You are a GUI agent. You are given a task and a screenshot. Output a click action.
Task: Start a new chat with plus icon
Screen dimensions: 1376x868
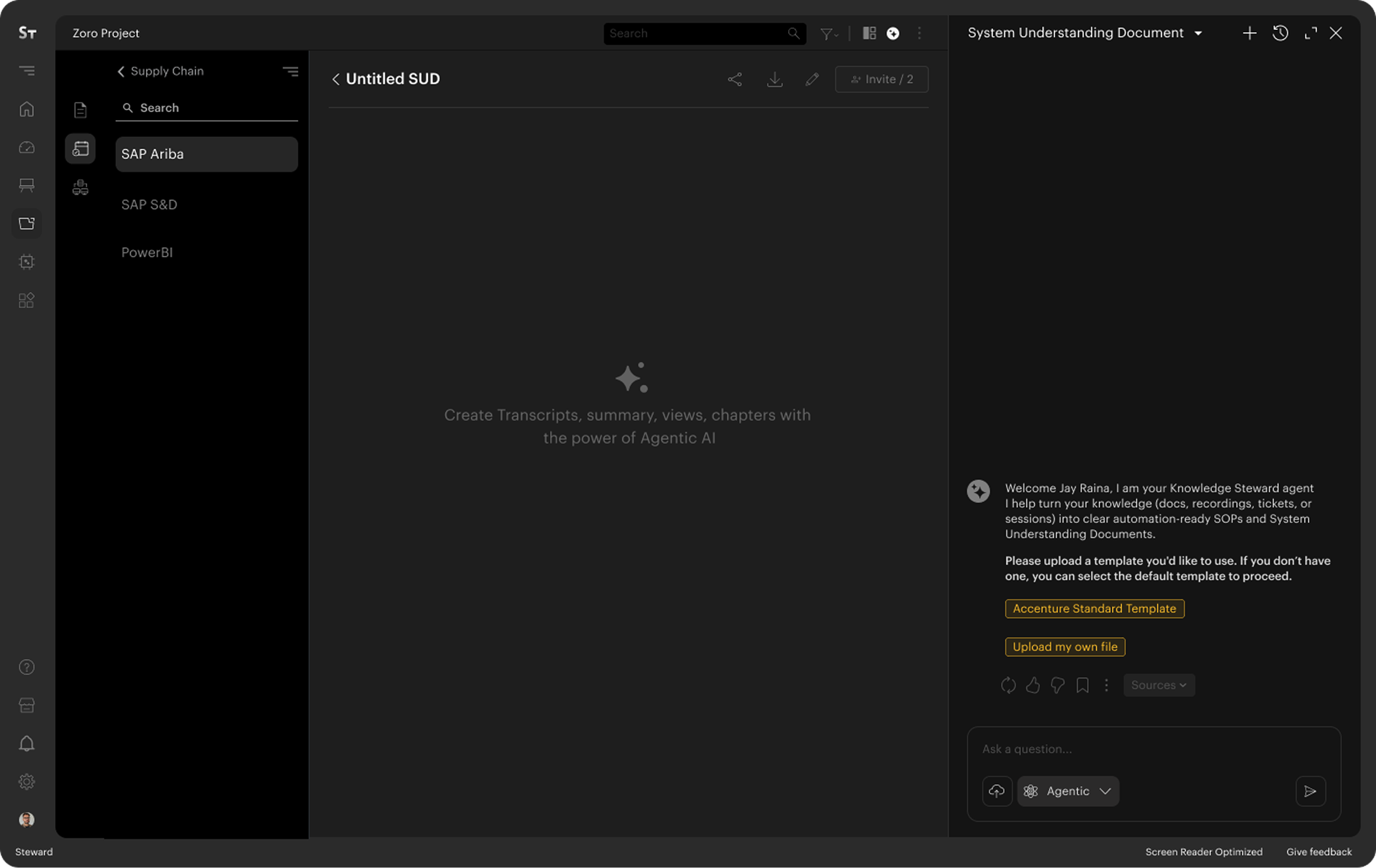(x=1249, y=33)
